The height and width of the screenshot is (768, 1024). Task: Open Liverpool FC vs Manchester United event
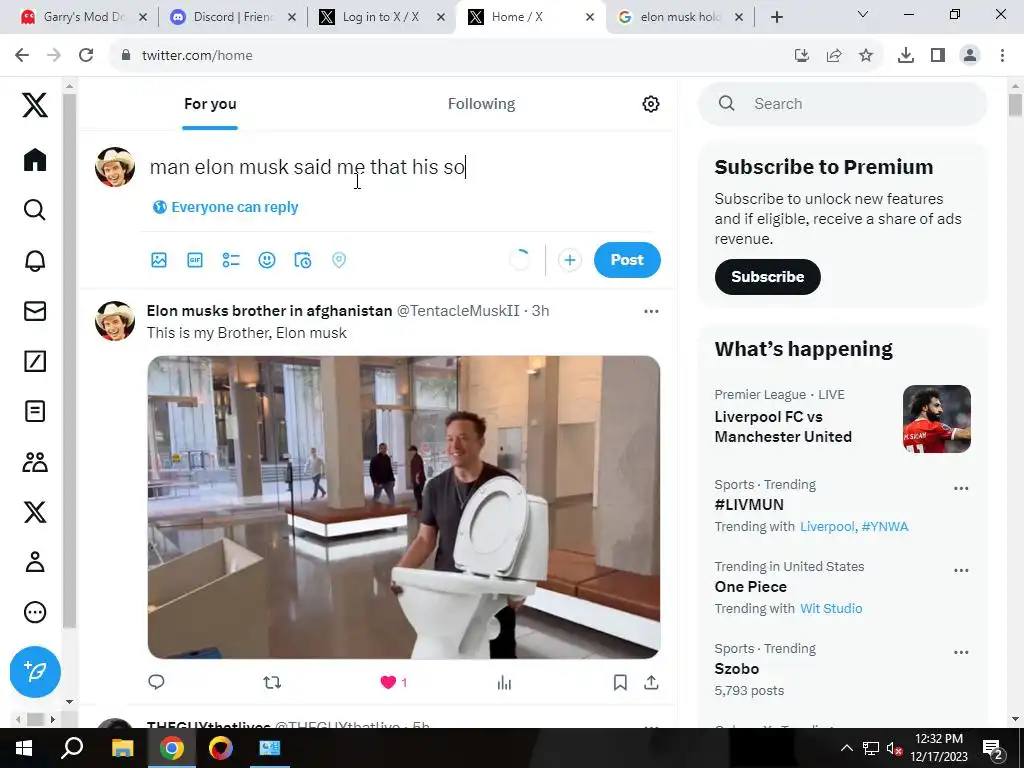coord(842,418)
